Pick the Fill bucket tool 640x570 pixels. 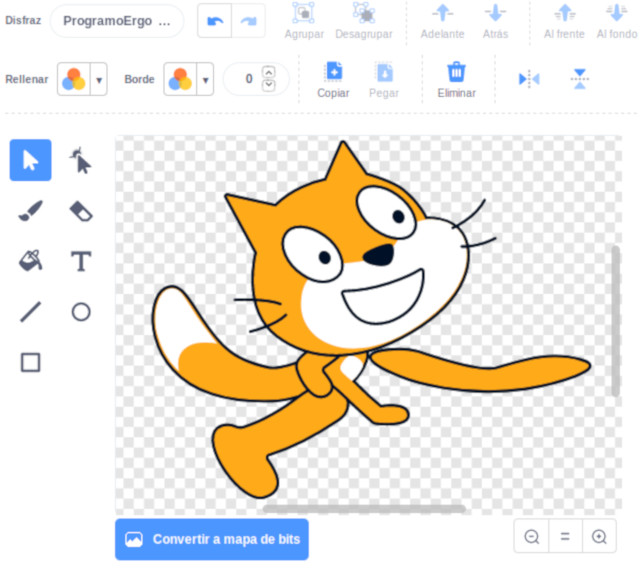click(31, 261)
